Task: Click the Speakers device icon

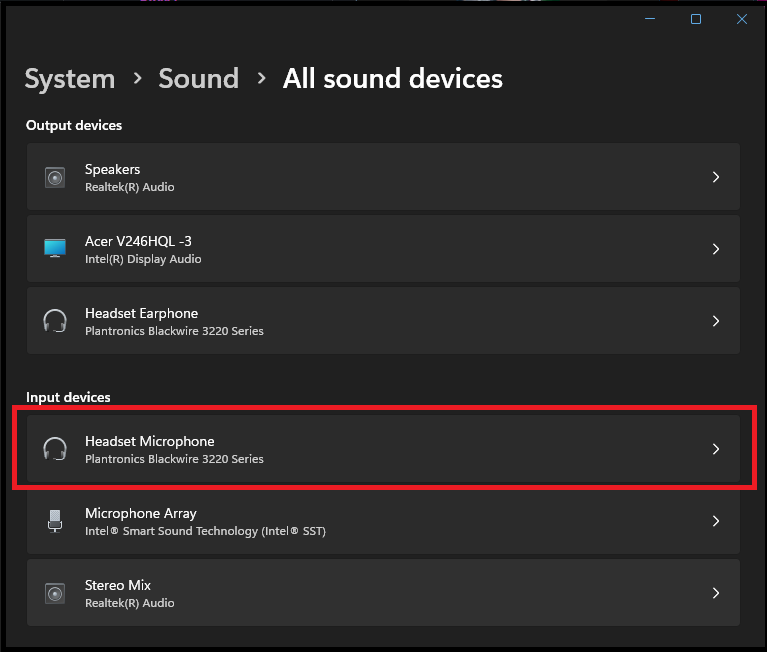Action: coord(55,177)
